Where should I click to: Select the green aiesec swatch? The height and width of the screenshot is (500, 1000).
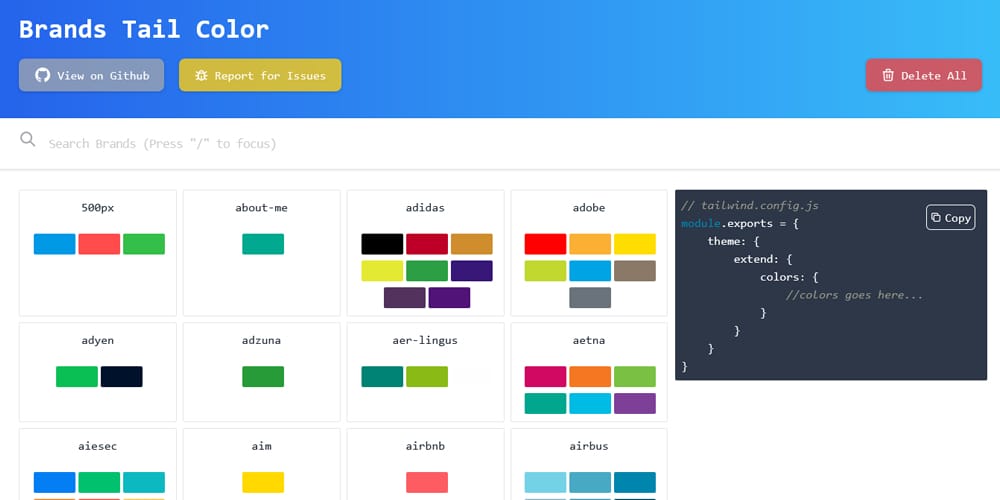(99, 482)
